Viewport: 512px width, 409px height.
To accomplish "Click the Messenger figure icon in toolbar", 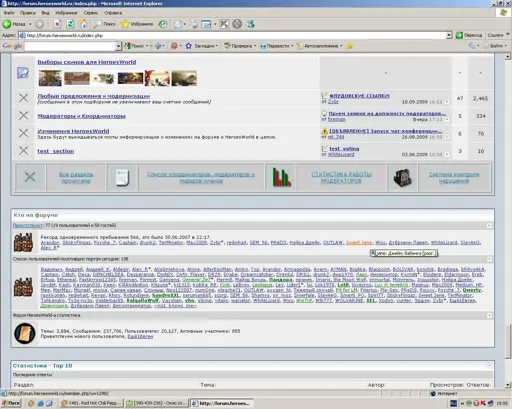I will pyautogui.click(x=250, y=24).
